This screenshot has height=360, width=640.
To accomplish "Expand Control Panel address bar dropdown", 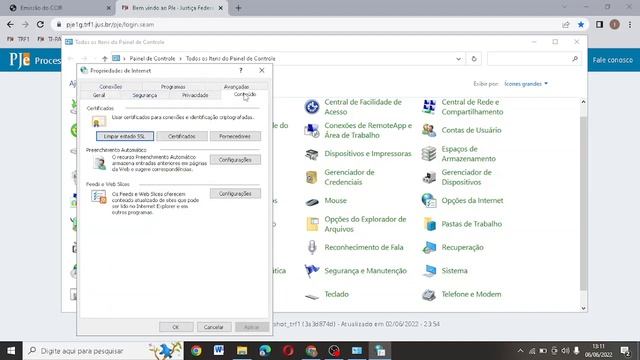I will point(458,59).
